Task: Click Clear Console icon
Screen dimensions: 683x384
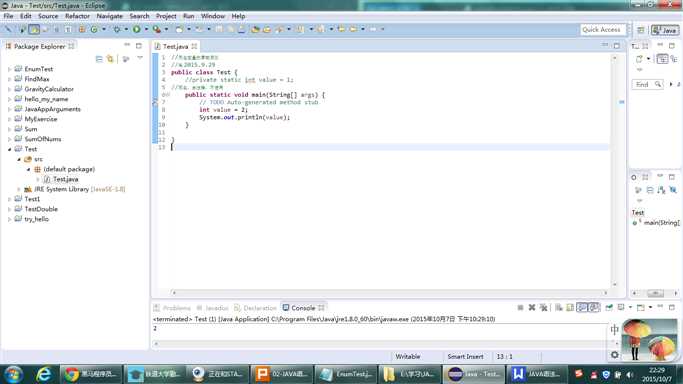Action: point(558,307)
